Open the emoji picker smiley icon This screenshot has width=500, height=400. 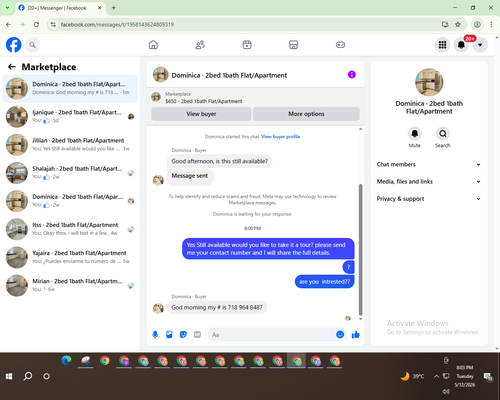pyautogui.click(x=340, y=334)
